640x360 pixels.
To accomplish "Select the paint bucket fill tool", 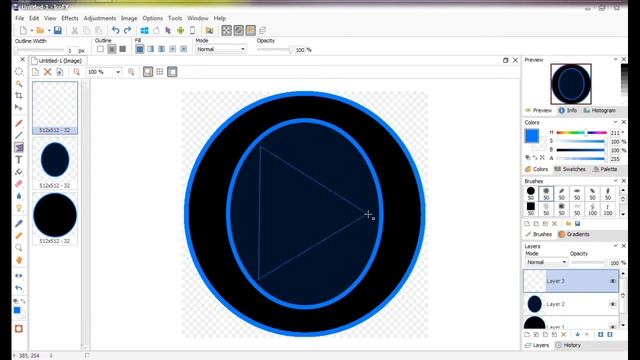I will coord(19,172).
